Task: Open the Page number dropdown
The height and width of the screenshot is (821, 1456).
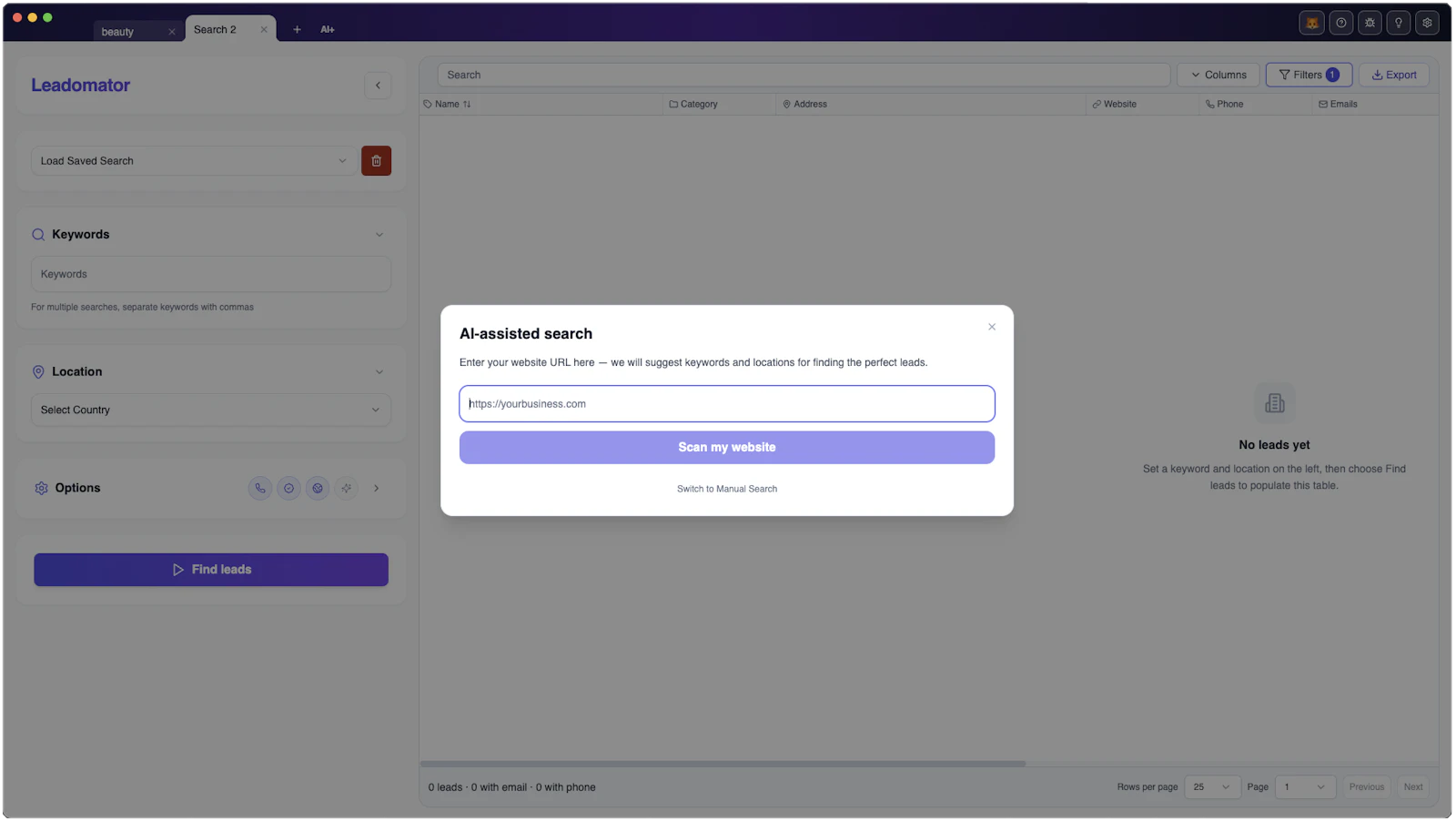Action: tap(1306, 787)
